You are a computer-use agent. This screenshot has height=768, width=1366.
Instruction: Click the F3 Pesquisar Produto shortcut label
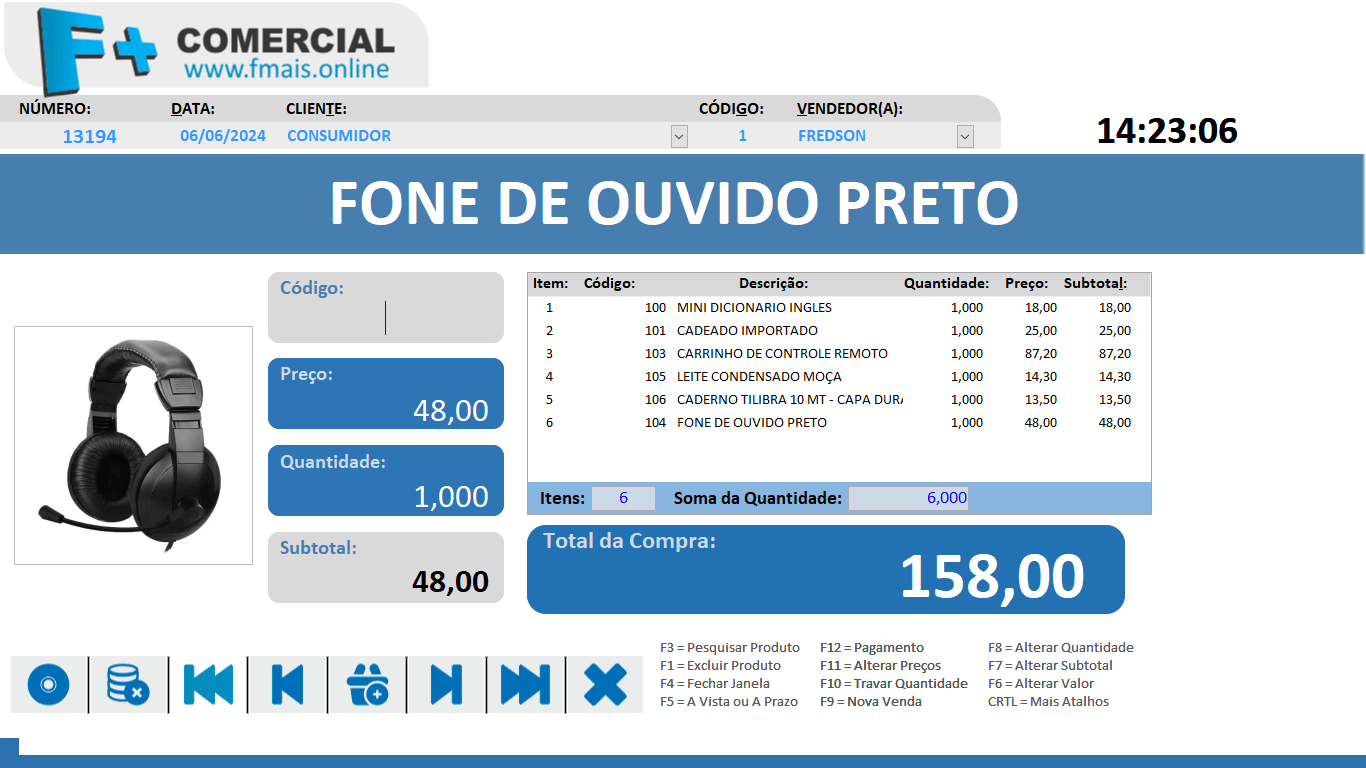732,647
